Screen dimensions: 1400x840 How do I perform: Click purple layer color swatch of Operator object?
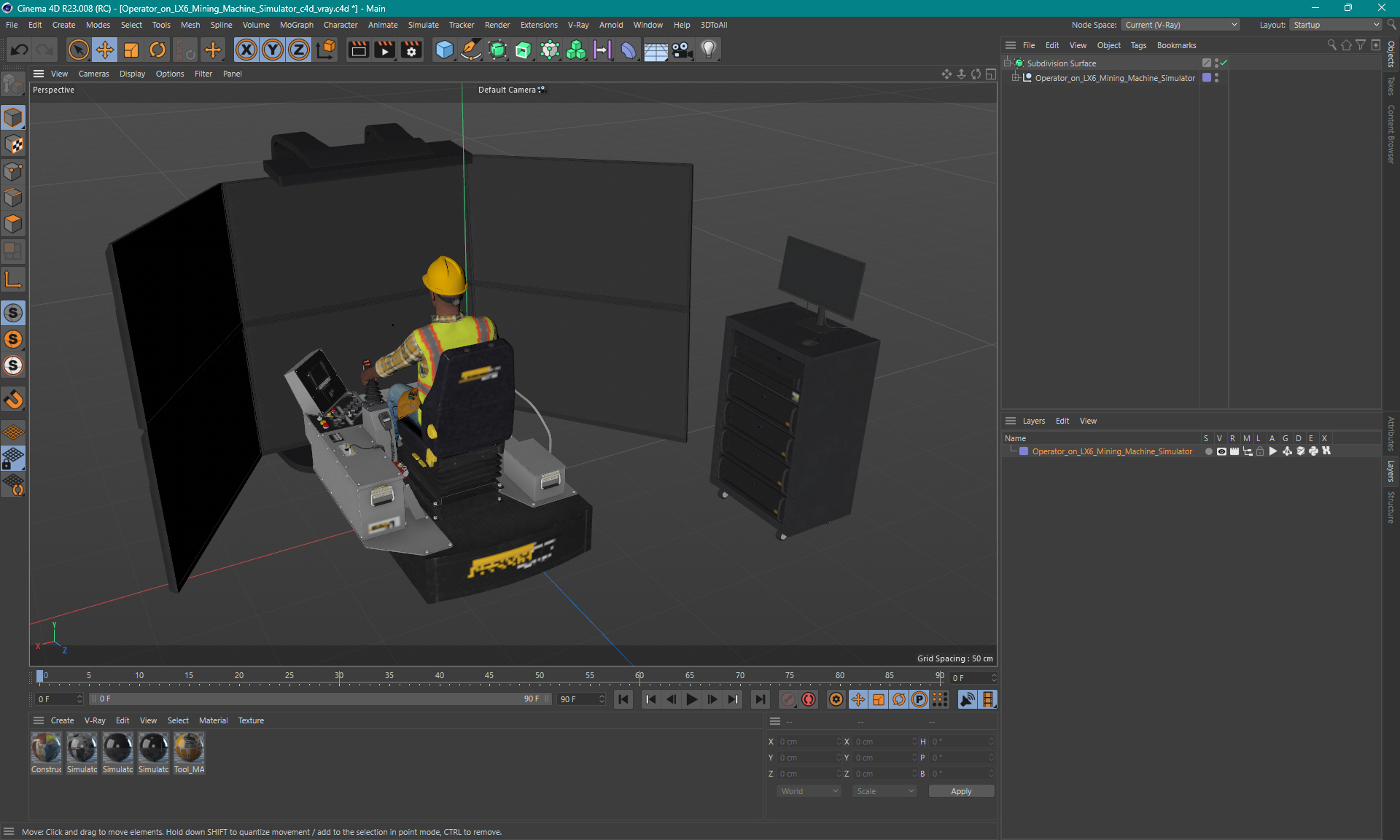point(1207,78)
